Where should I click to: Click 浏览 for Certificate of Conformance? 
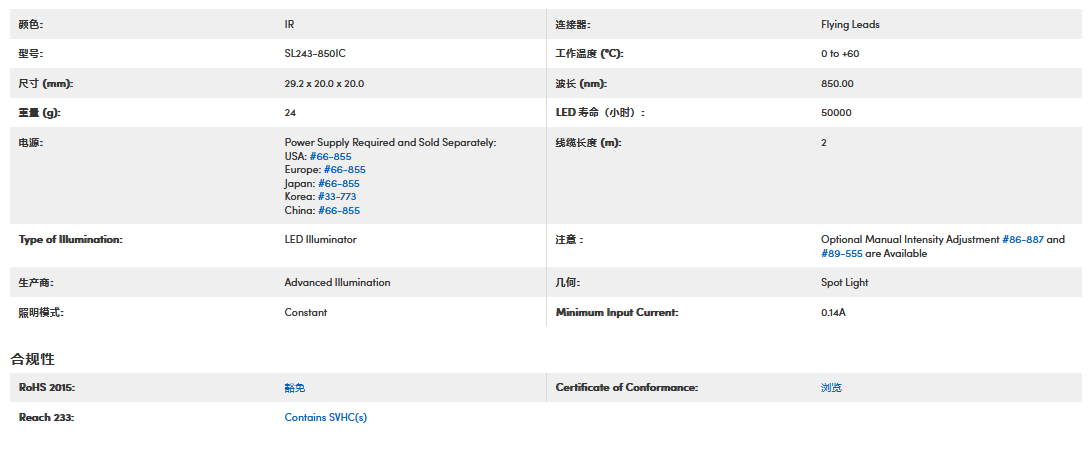(831, 387)
